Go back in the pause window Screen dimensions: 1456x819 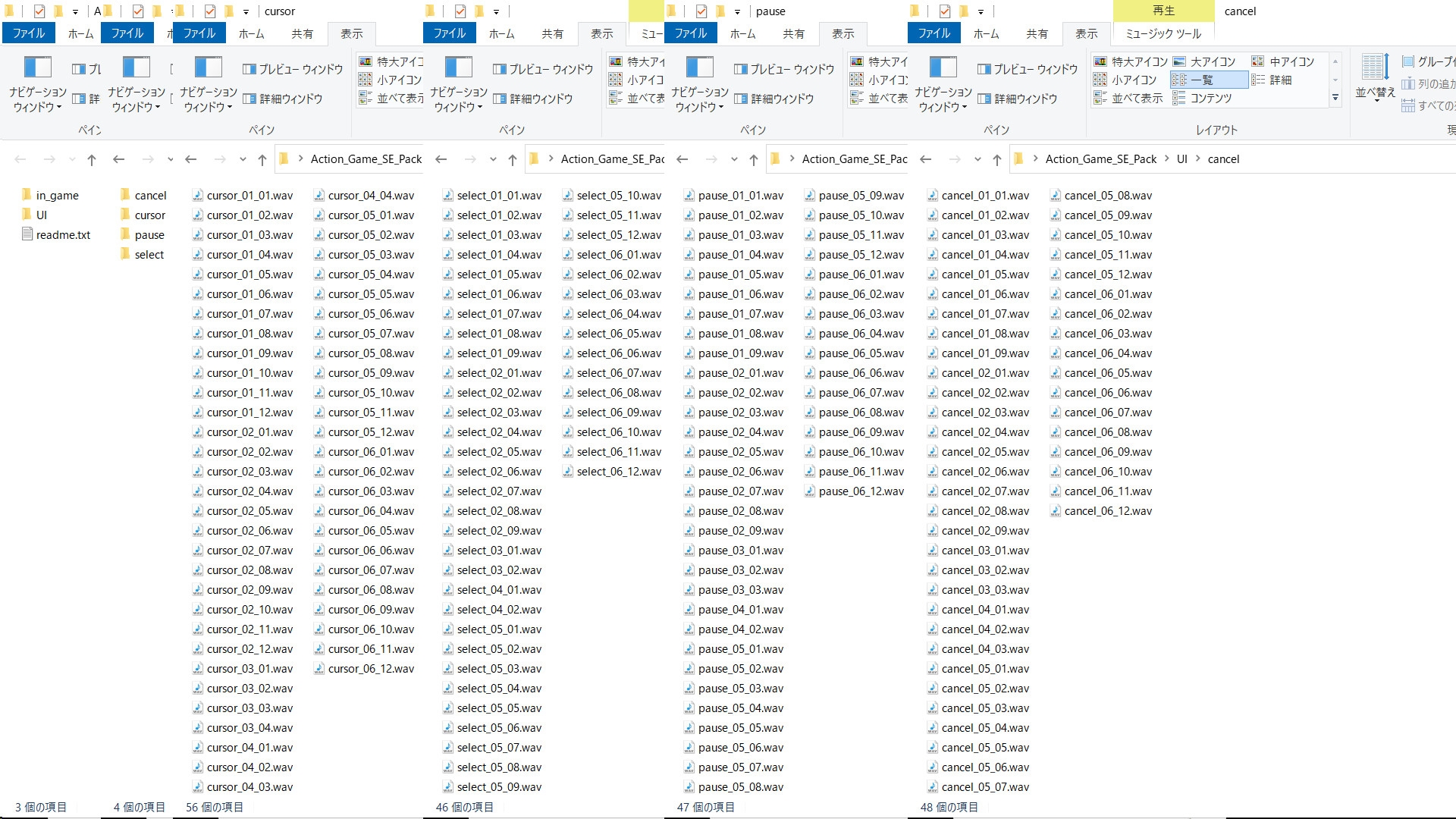(x=682, y=159)
